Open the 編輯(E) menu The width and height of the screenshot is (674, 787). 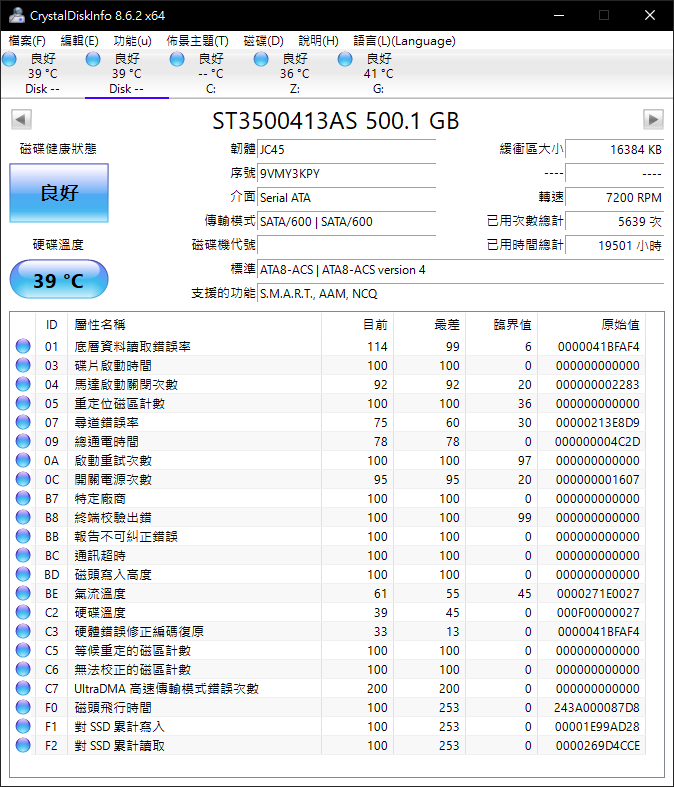point(79,41)
